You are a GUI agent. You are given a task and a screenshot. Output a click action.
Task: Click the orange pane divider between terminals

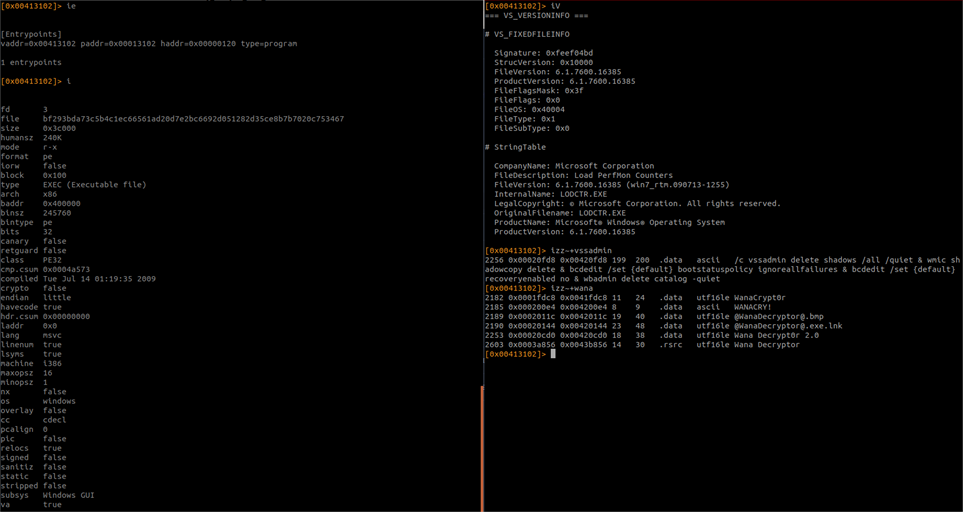(483, 449)
